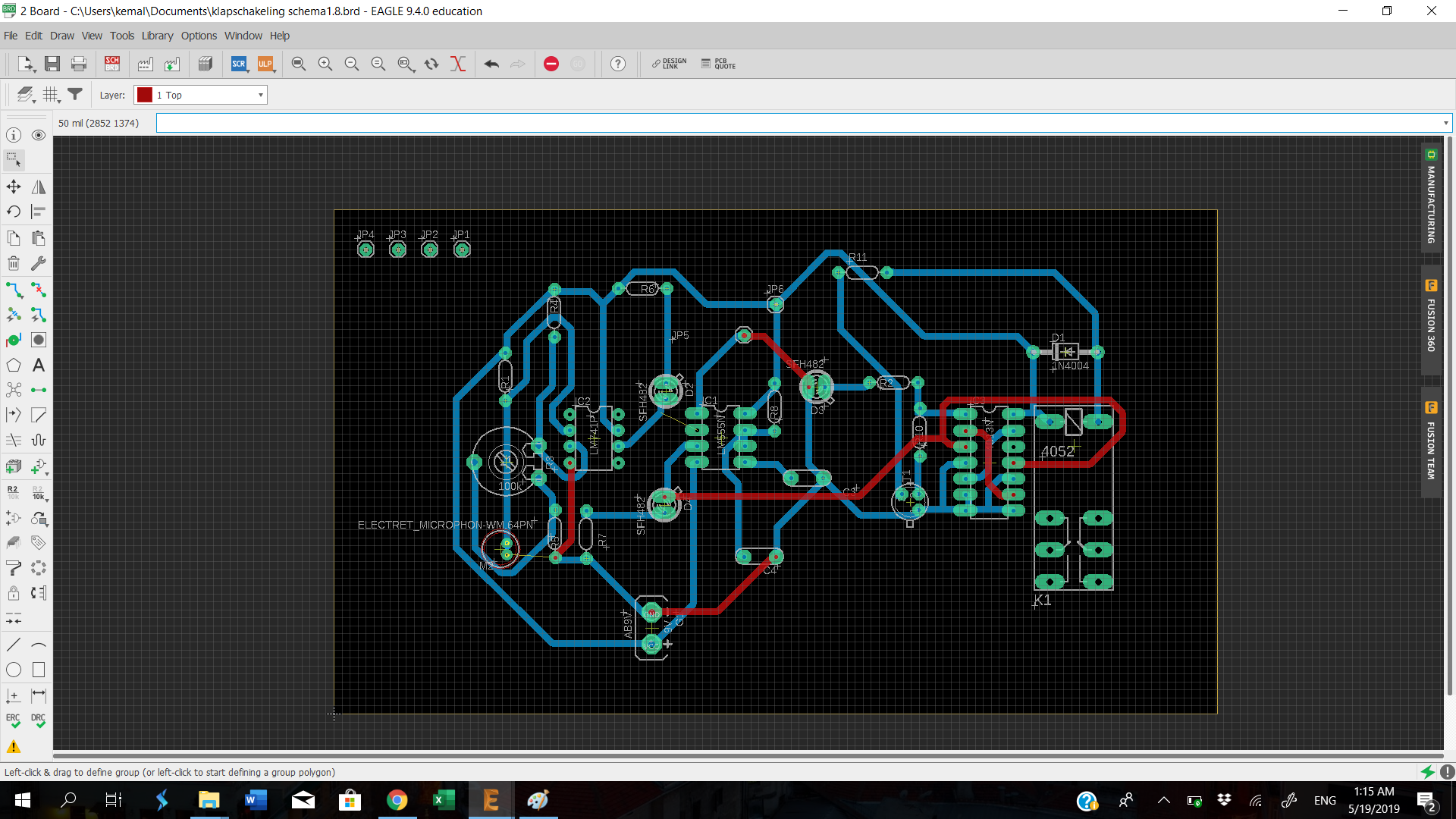This screenshot has width=1456, height=819.
Task: Click the zoom to fit icon
Action: click(x=299, y=64)
